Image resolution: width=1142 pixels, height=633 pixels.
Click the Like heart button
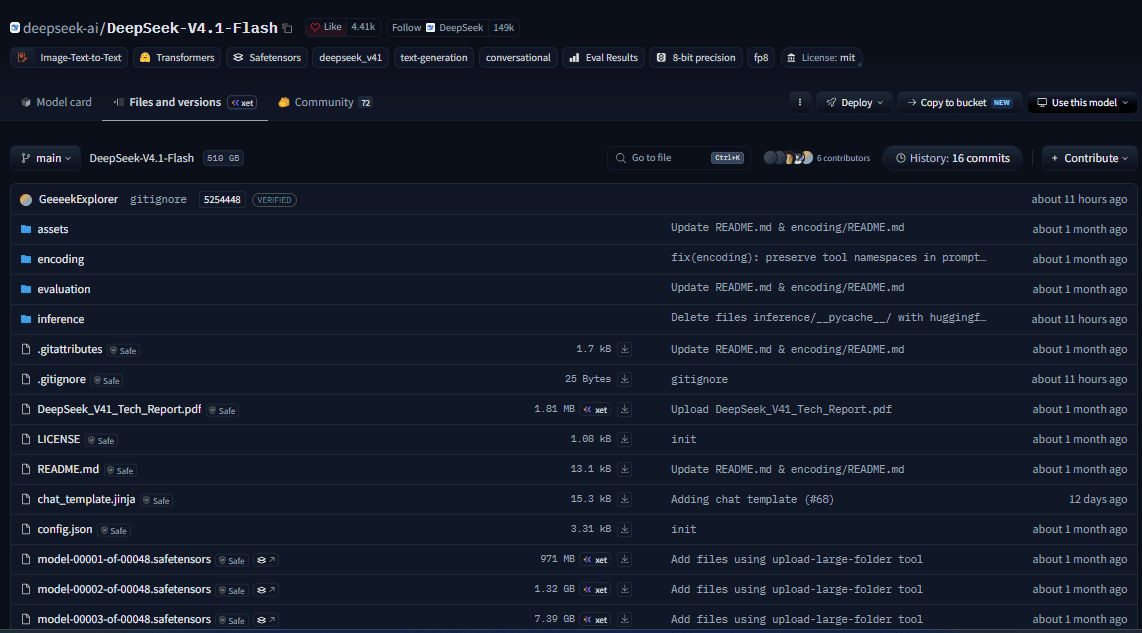coord(326,27)
